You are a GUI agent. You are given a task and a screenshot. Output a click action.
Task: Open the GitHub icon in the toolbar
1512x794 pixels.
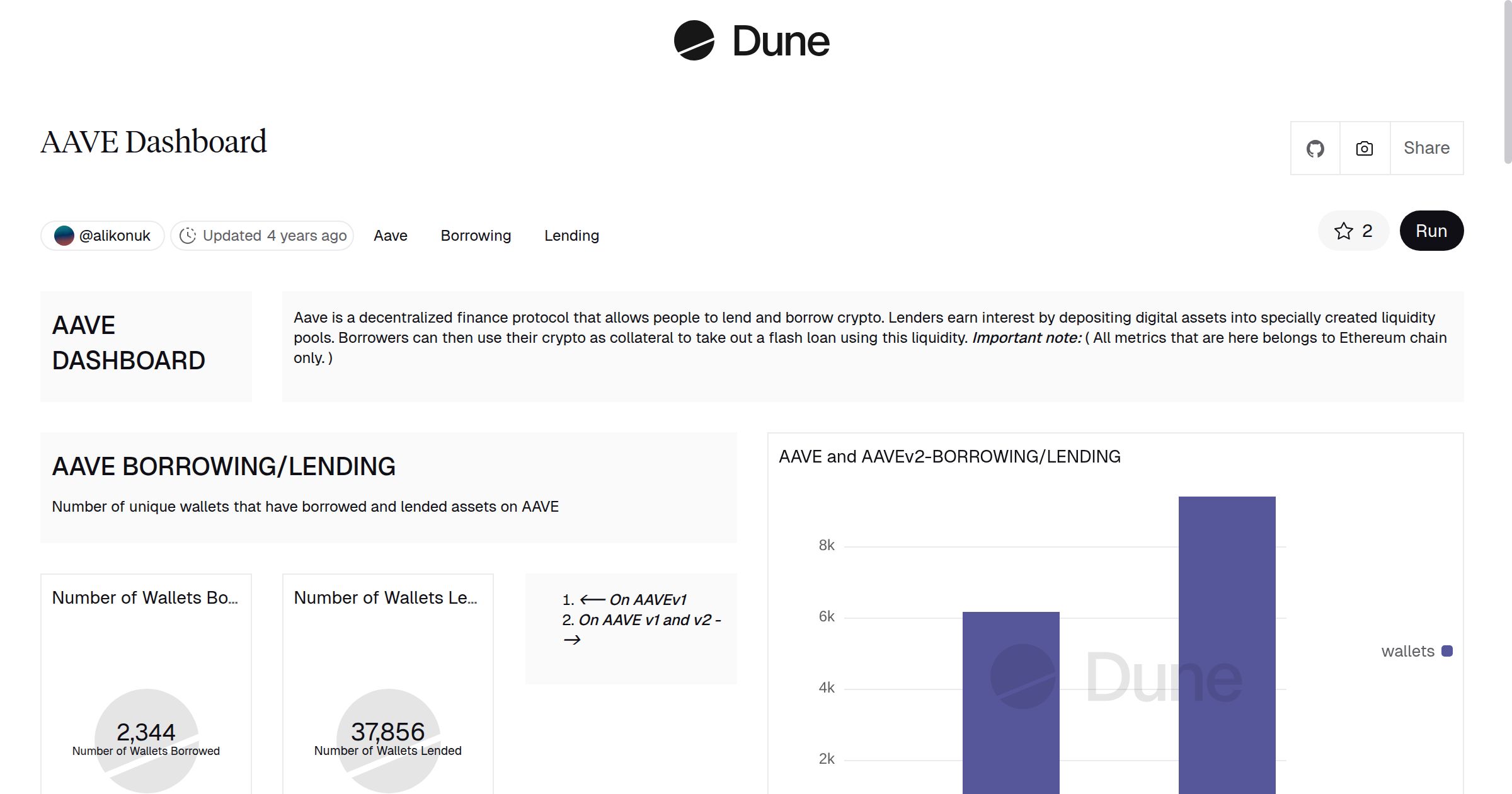(x=1315, y=147)
